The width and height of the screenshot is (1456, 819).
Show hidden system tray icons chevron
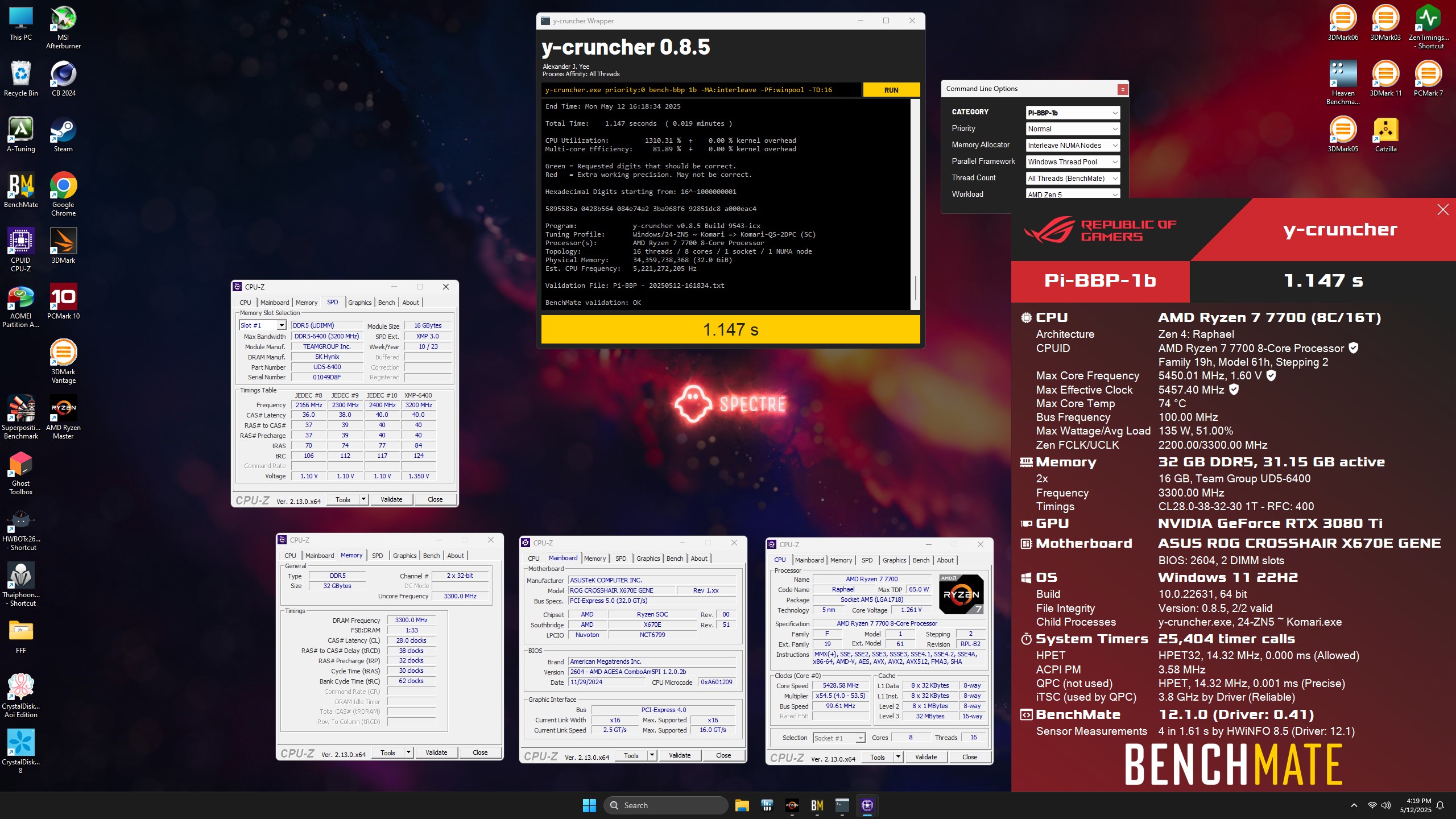pyautogui.click(x=1354, y=805)
